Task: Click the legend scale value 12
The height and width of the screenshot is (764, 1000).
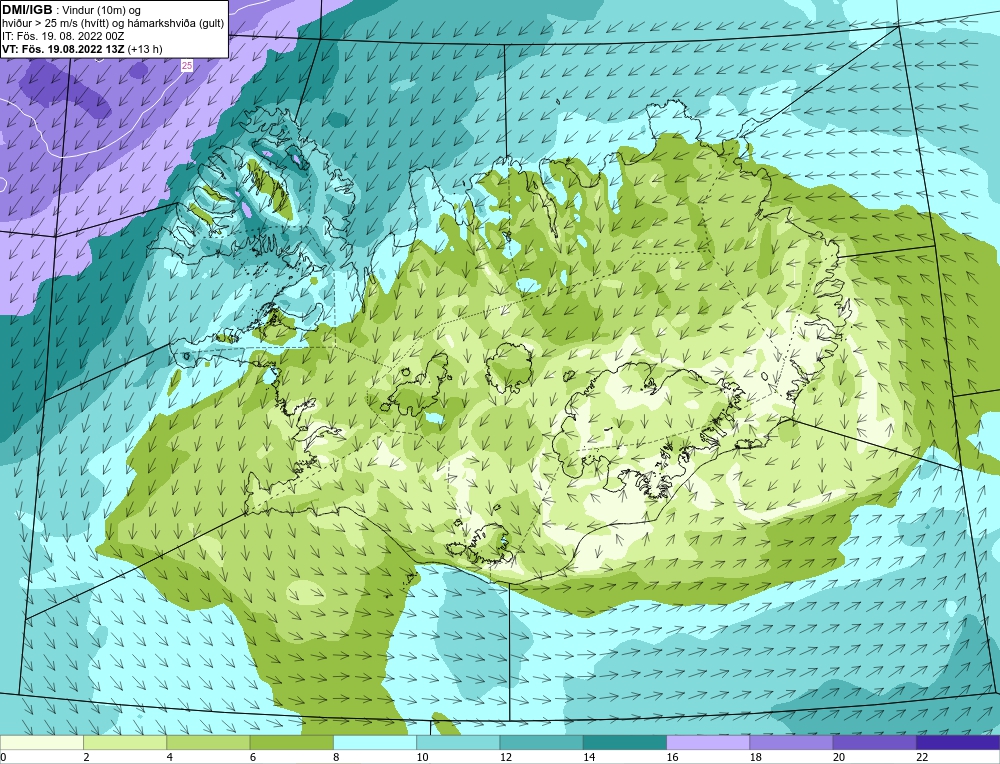Action: (x=505, y=757)
